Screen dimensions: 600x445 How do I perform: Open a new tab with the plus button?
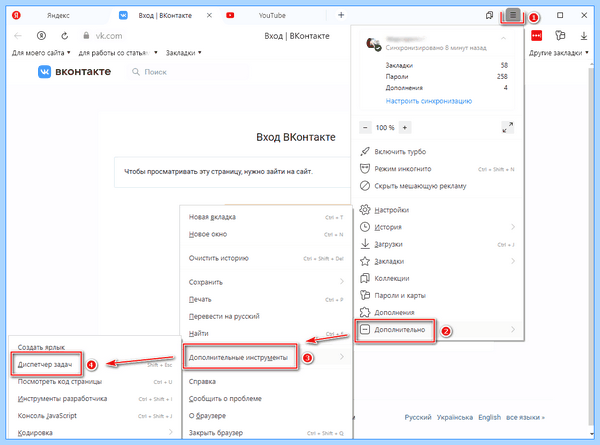point(341,15)
